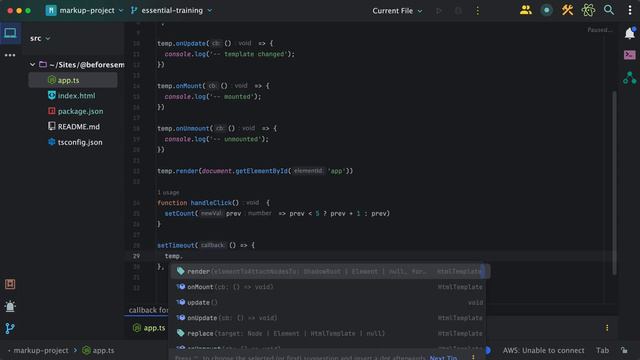Click the editor vertical scrollbar
The image size is (640, 360).
[614, 183]
